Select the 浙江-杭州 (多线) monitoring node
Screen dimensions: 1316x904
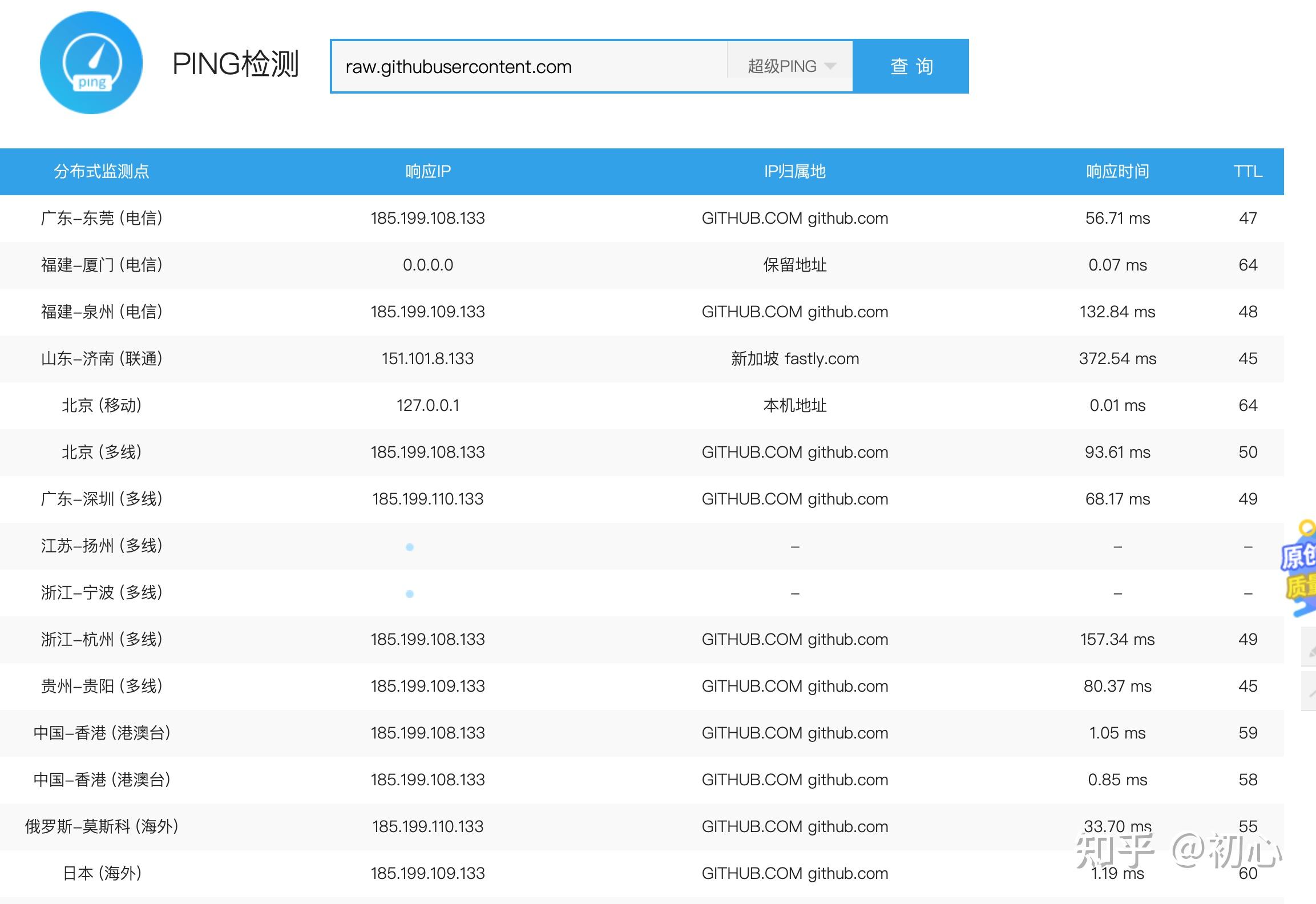[102, 639]
